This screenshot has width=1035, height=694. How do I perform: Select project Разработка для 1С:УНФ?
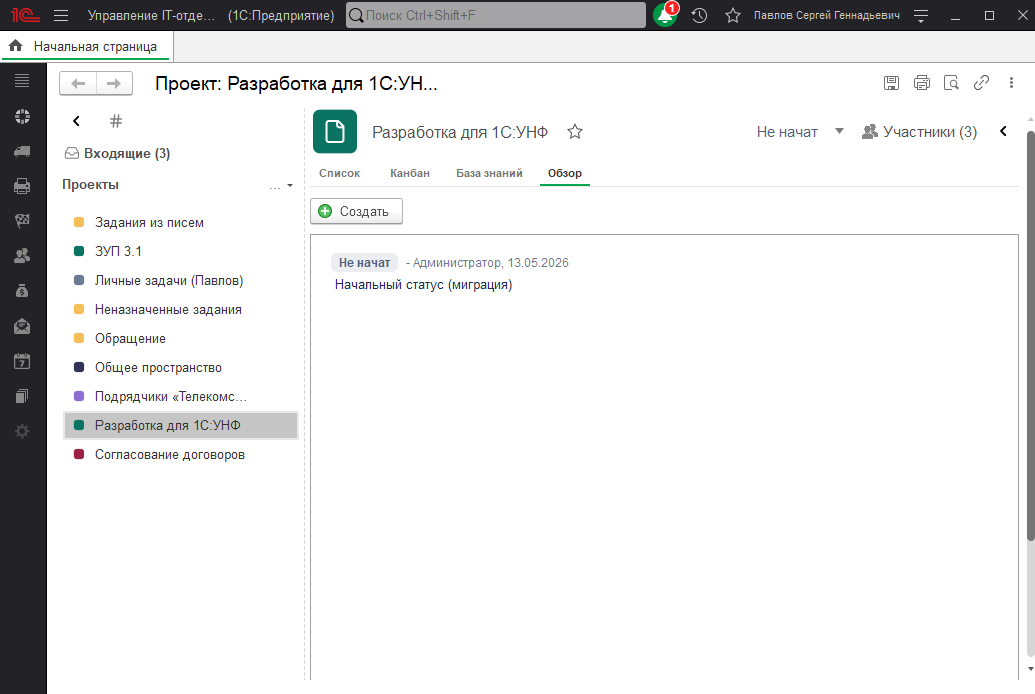coord(180,426)
